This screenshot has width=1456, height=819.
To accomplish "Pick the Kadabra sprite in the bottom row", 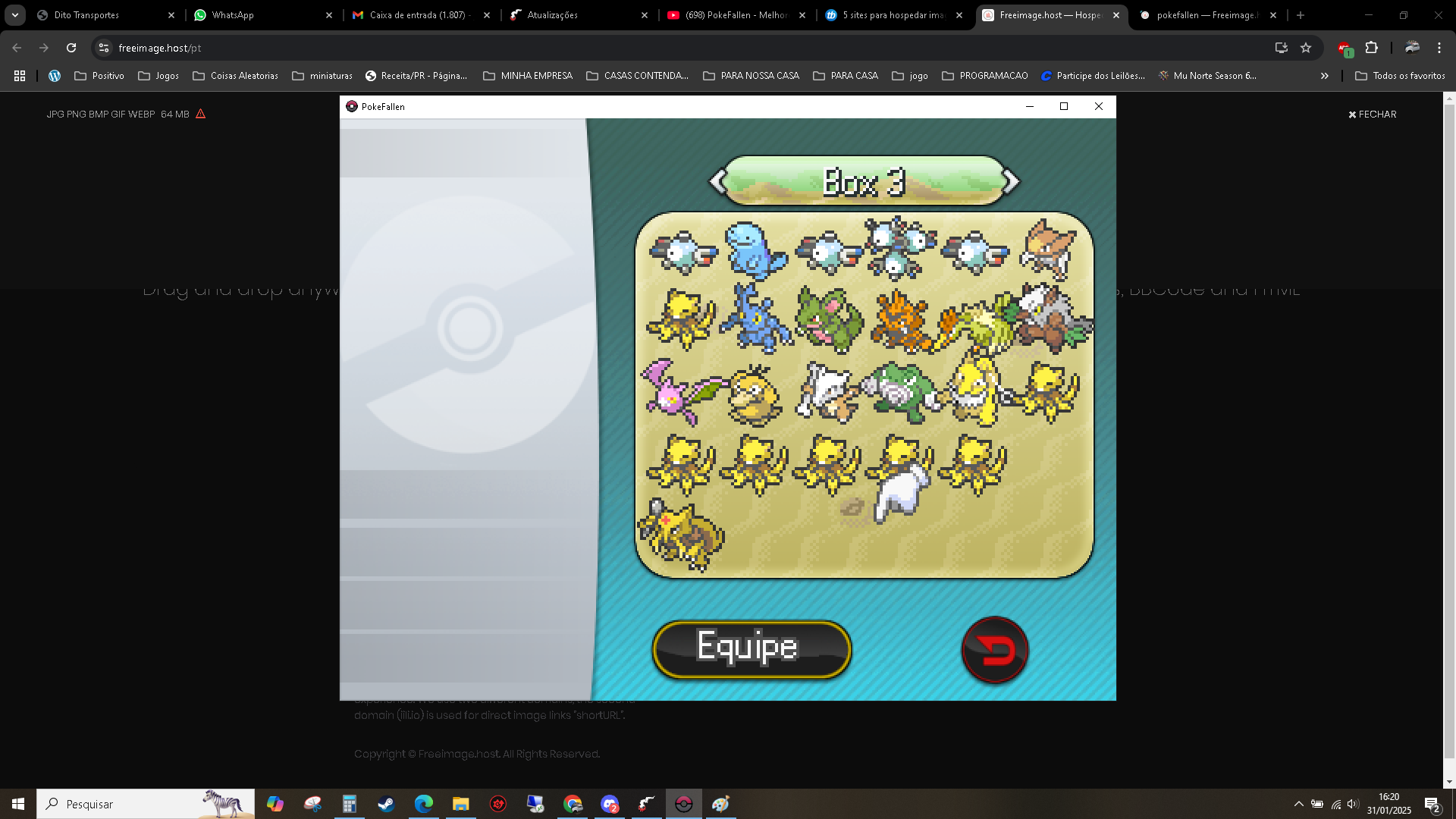I will click(681, 535).
